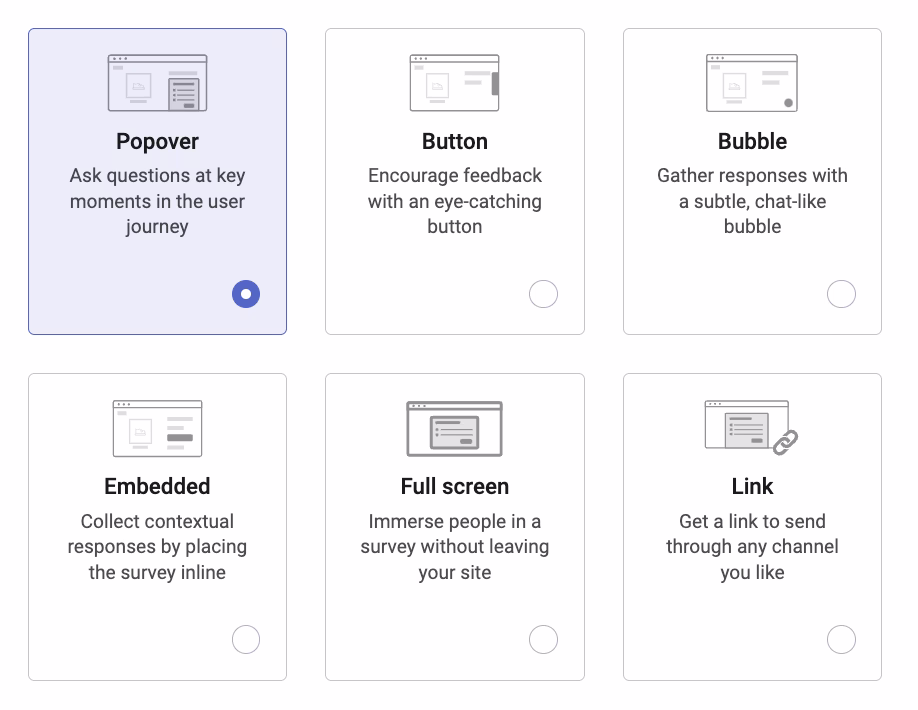The height and width of the screenshot is (710, 918).
Task: Click the Button card title
Action: [454, 141]
